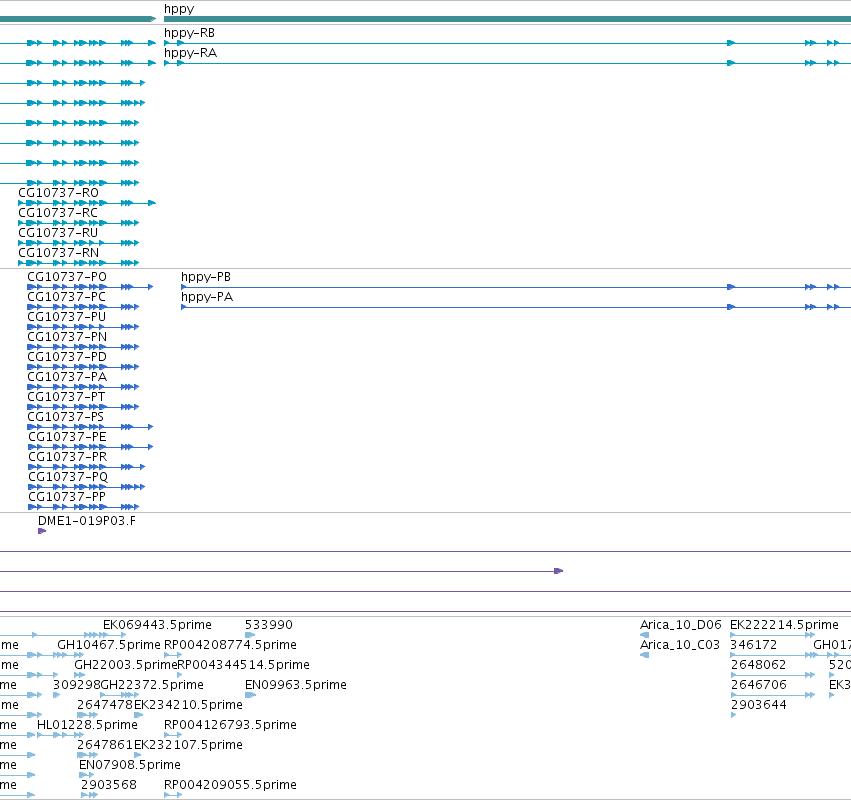This screenshot has width=851, height=800.
Task: Click the 533990 feature
Action: [269, 625]
